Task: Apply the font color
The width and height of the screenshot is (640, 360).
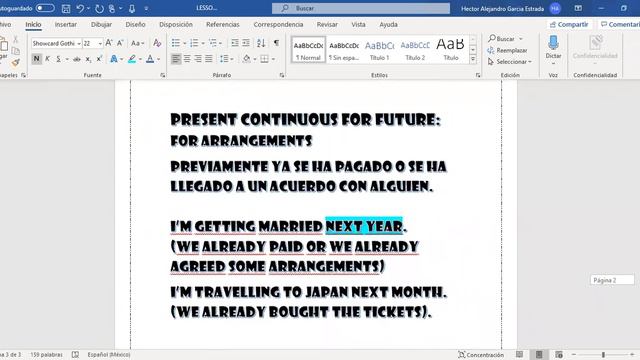Action: (x=150, y=59)
